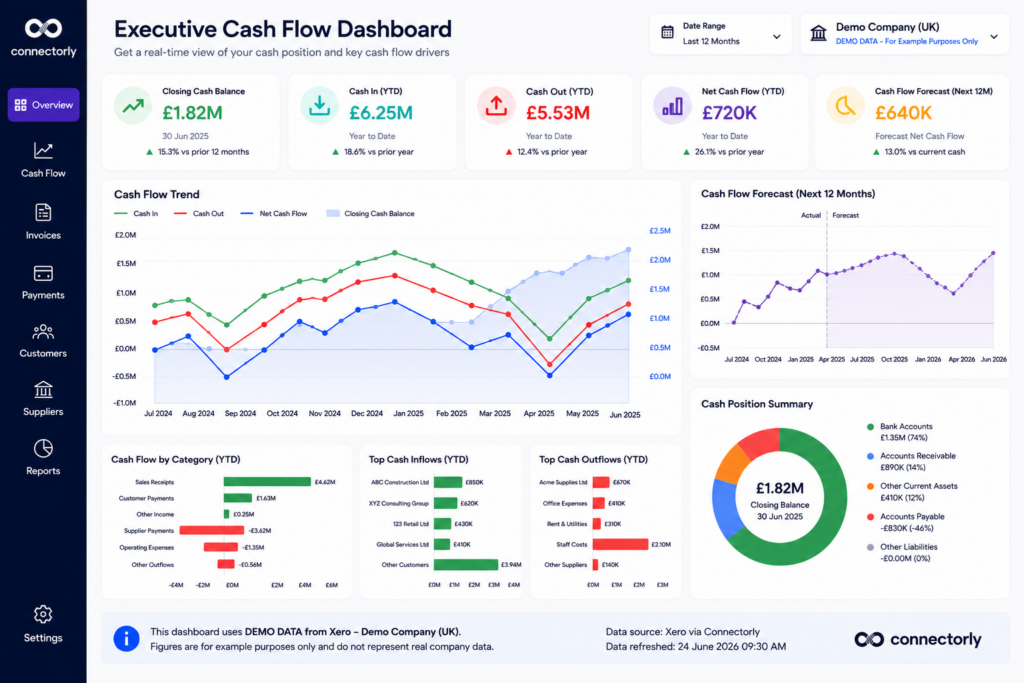Click the £640K forecast value
This screenshot has width=1024, height=683.
pyautogui.click(x=903, y=113)
